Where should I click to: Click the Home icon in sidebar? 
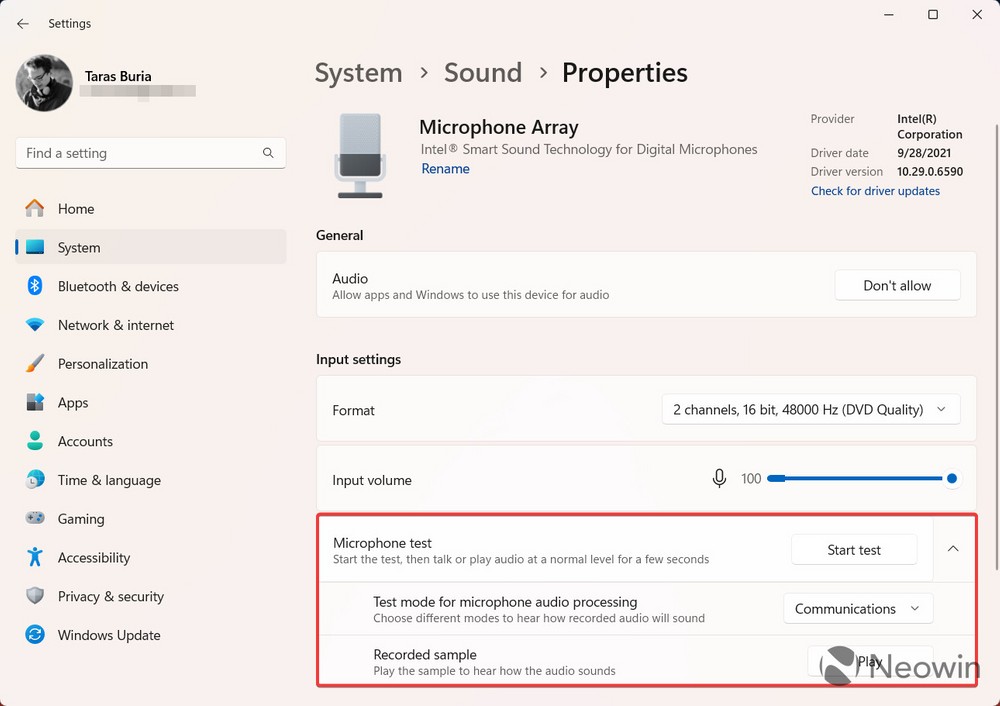pos(35,209)
